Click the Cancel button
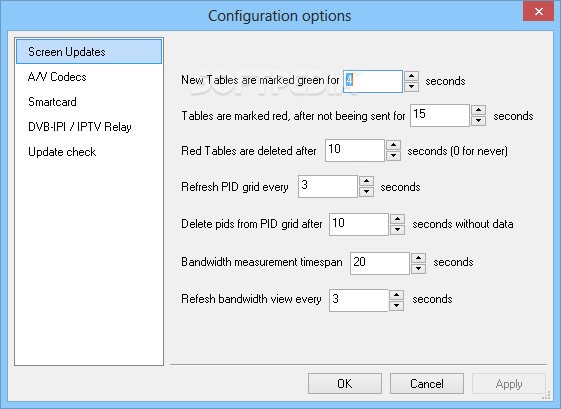Image resolution: width=561 pixels, height=409 pixels. pyautogui.click(x=427, y=384)
